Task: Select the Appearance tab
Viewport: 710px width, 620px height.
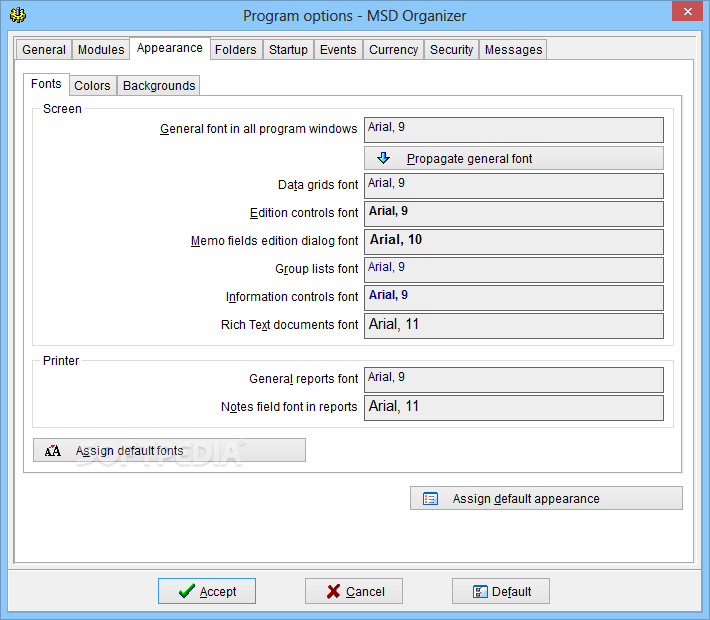Action: (x=170, y=48)
